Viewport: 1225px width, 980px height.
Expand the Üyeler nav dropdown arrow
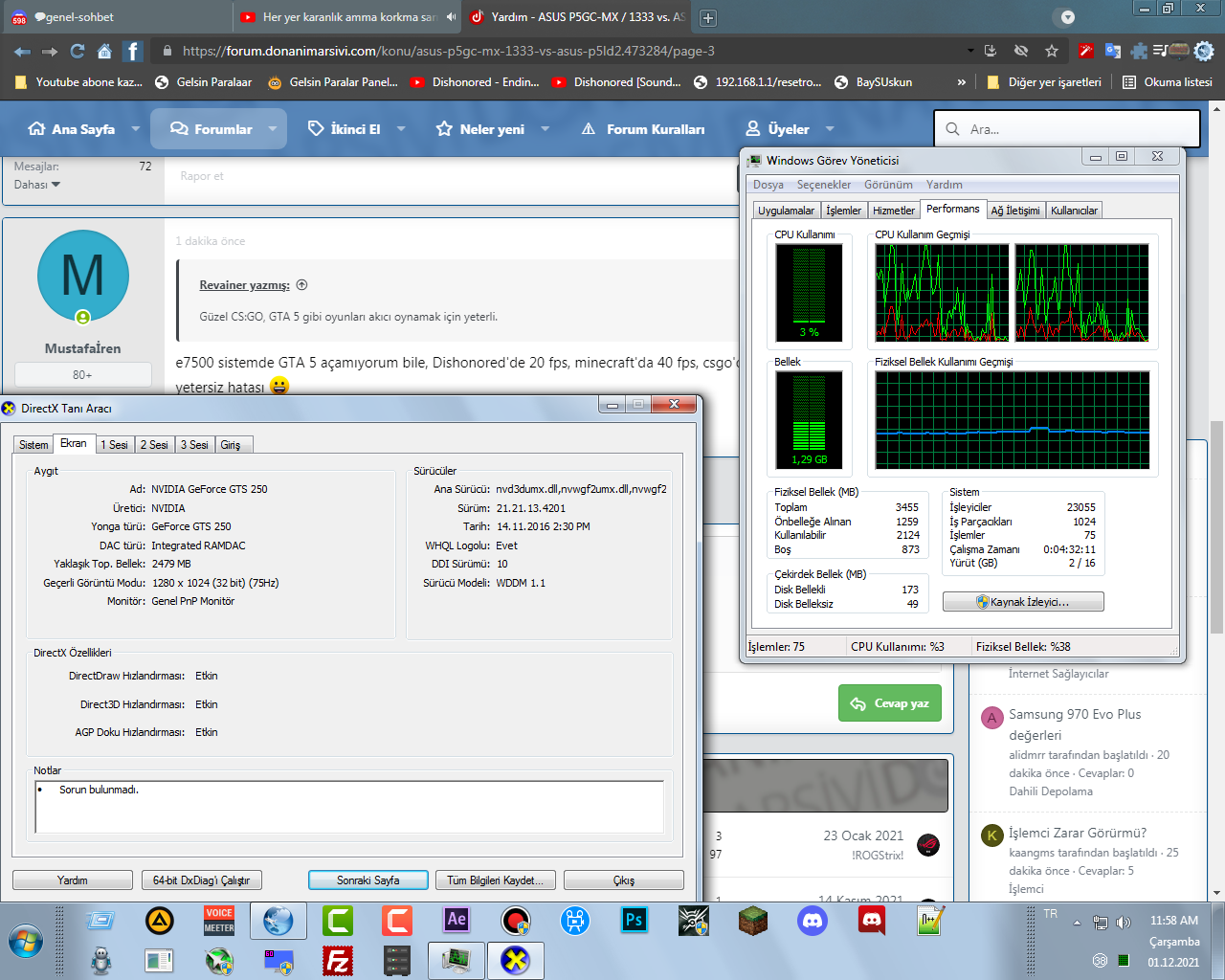tap(830, 129)
